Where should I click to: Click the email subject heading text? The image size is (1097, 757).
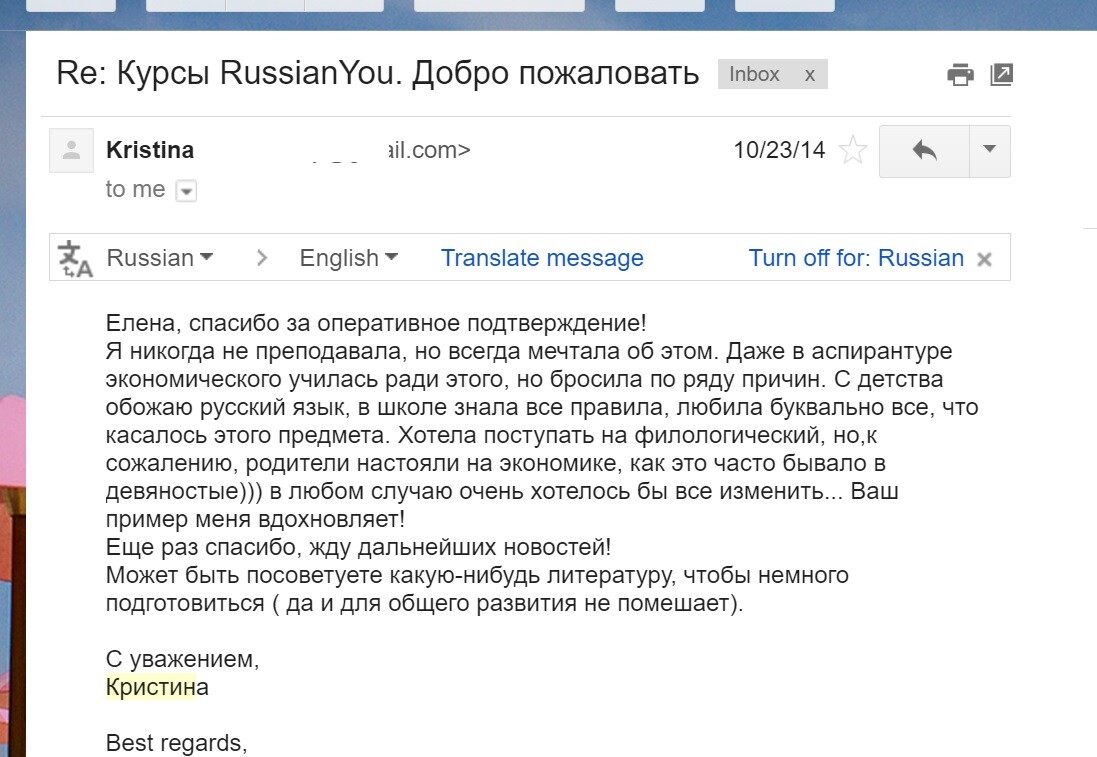[378, 73]
